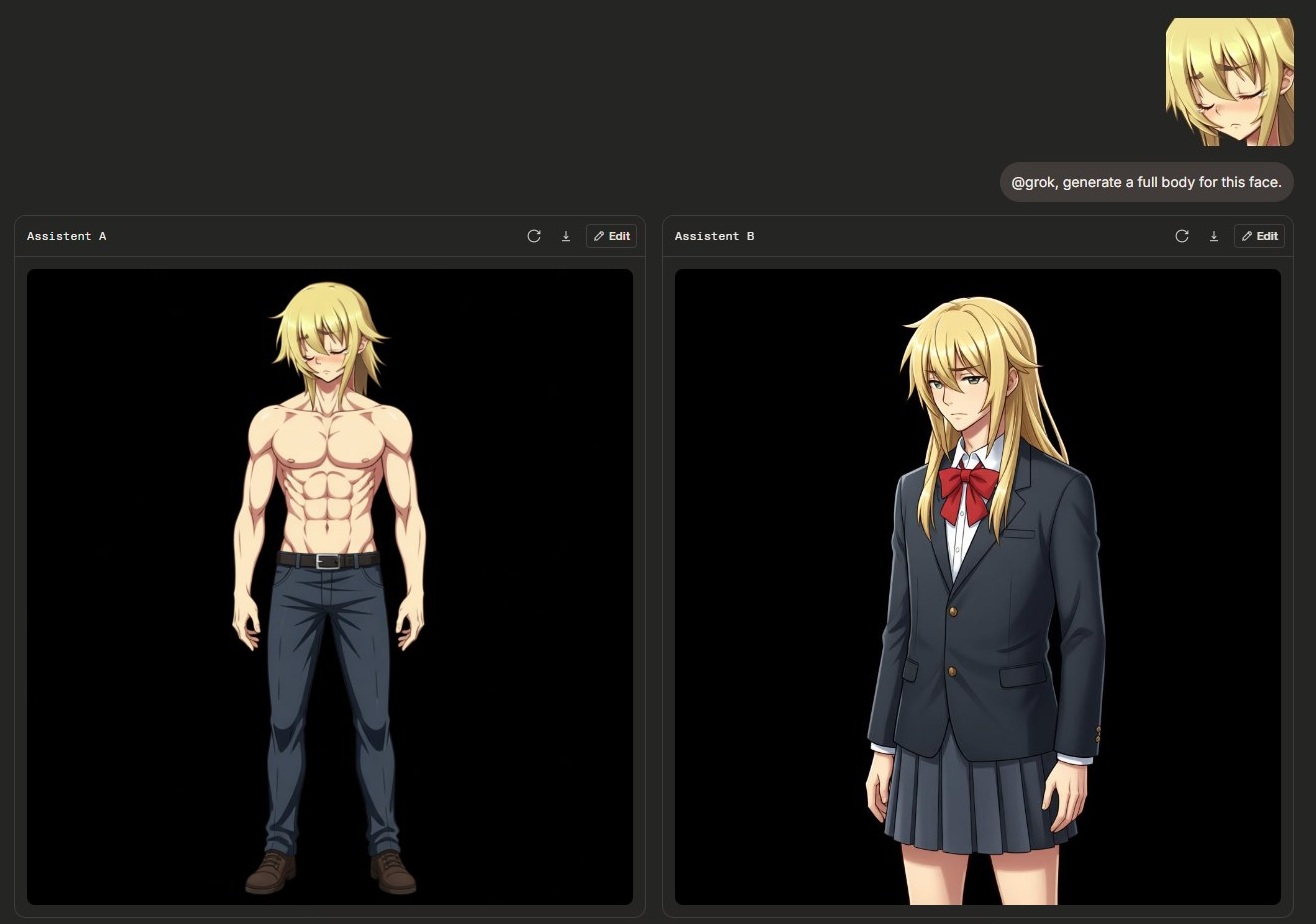Select the '@grok, generate a full body' message

tap(1147, 182)
